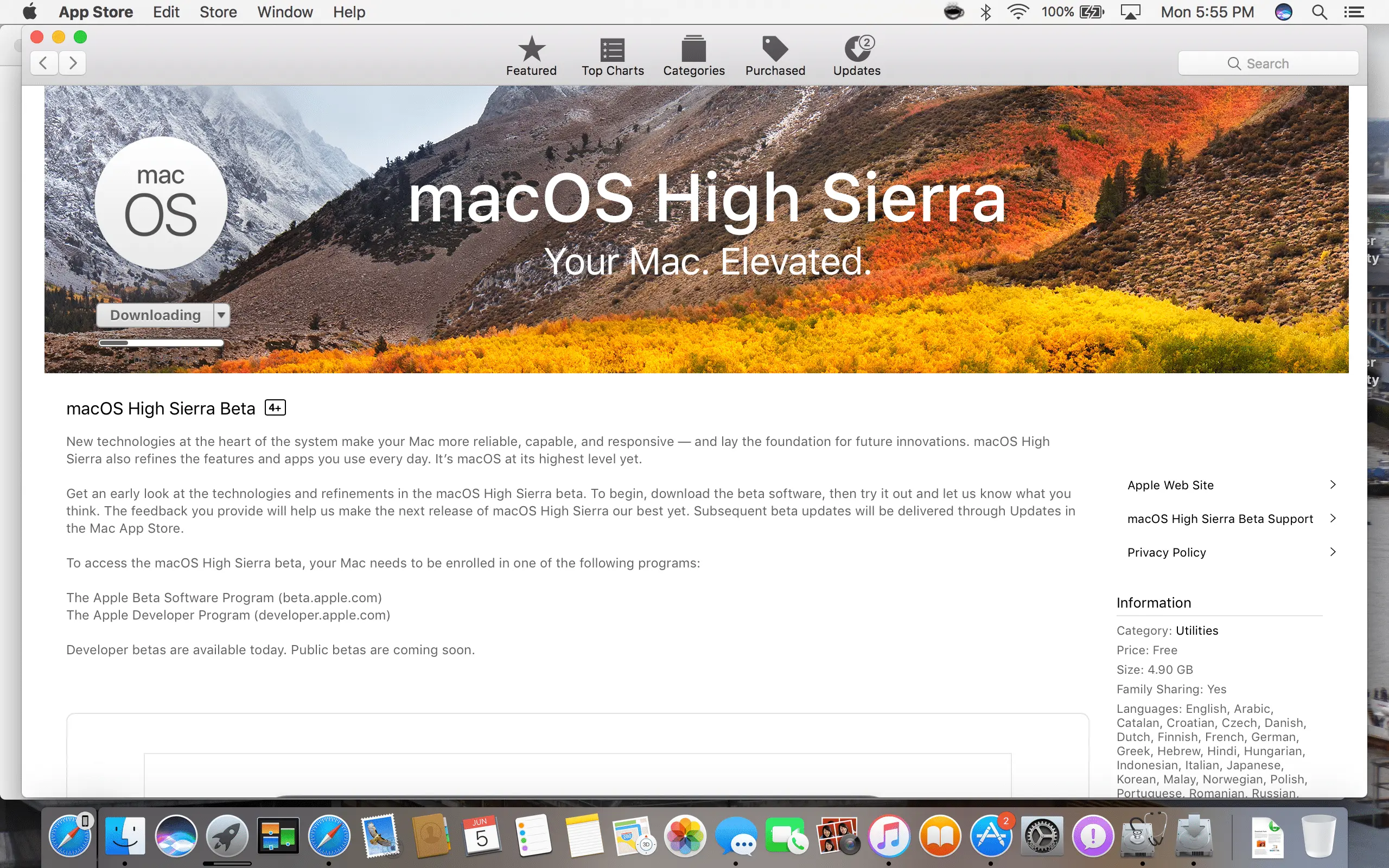Viewport: 1389px width, 868px height.
Task: Open the Store menu
Action: [218, 11]
